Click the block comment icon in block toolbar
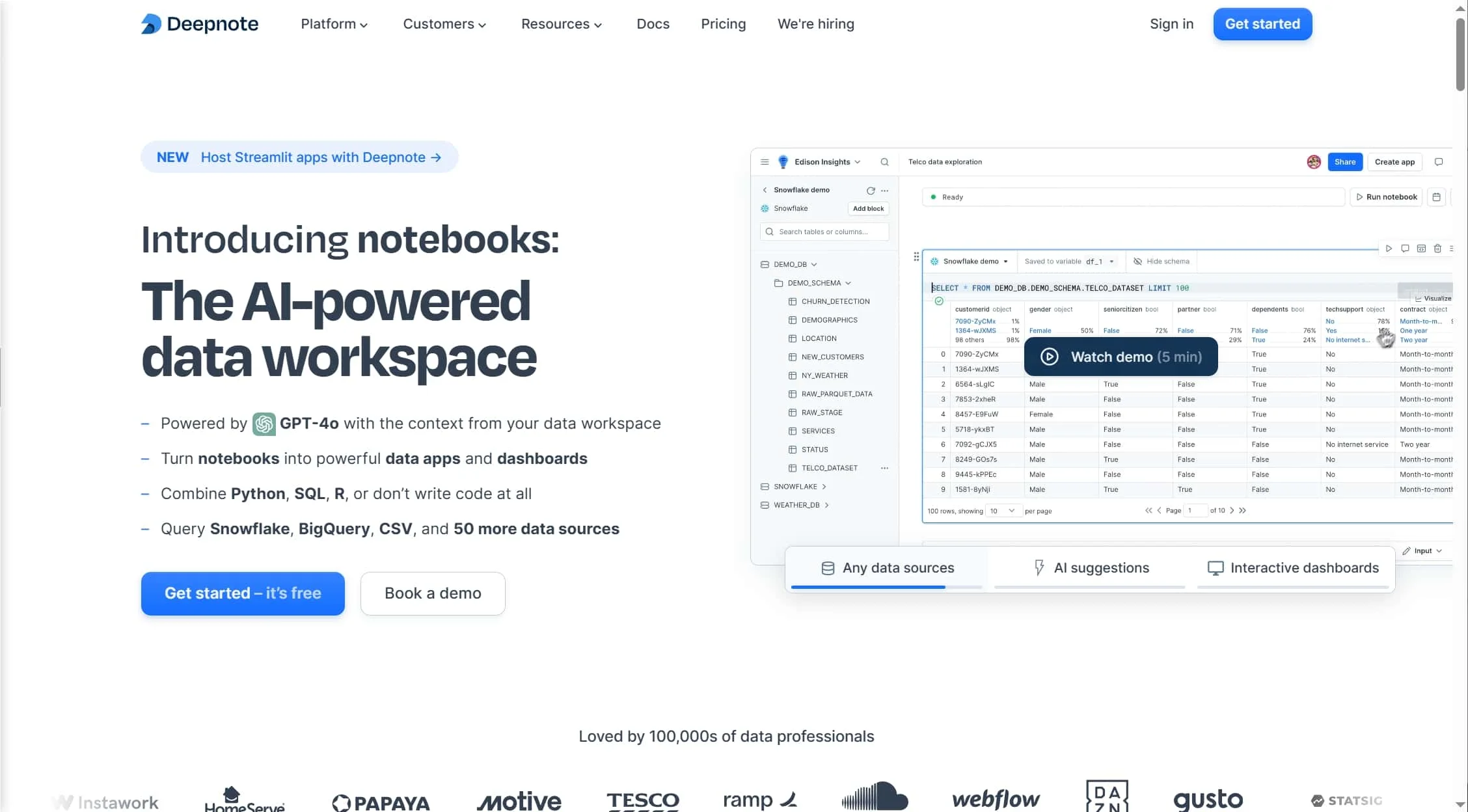1468x812 pixels. [1405, 249]
